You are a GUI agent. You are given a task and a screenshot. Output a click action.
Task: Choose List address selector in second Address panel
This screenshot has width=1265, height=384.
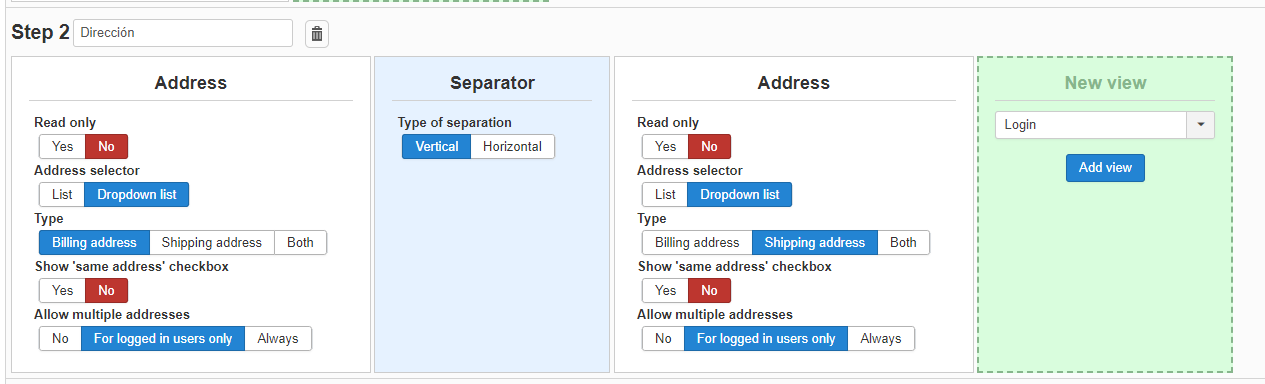(x=665, y=195)
